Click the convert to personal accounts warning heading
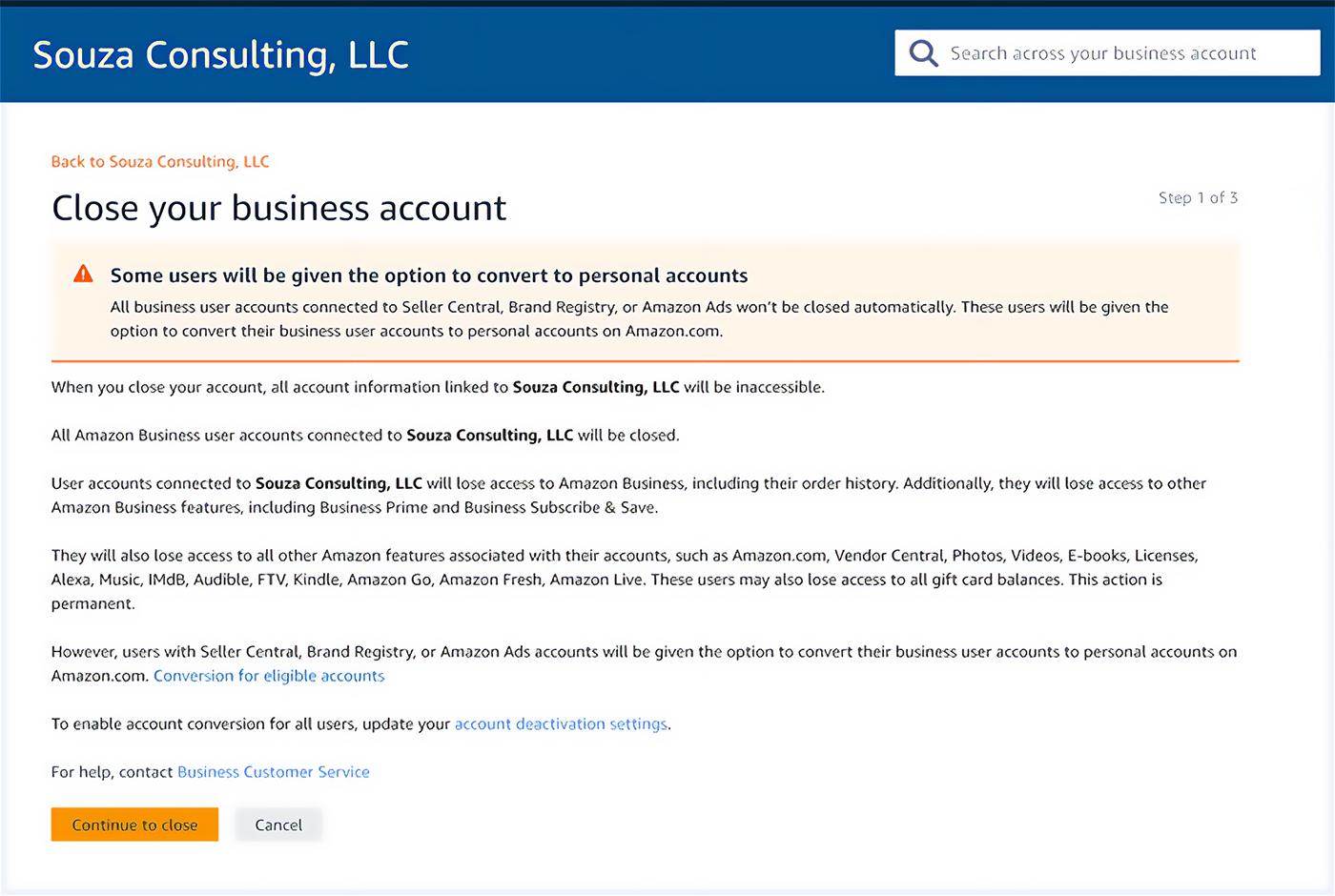1335x896 pixels. coord(429,275)
